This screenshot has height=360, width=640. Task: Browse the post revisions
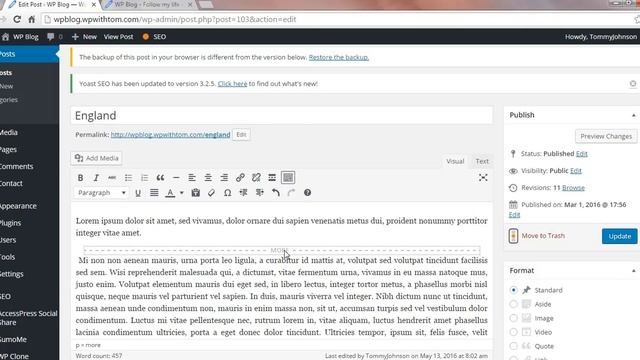point(573,188)
